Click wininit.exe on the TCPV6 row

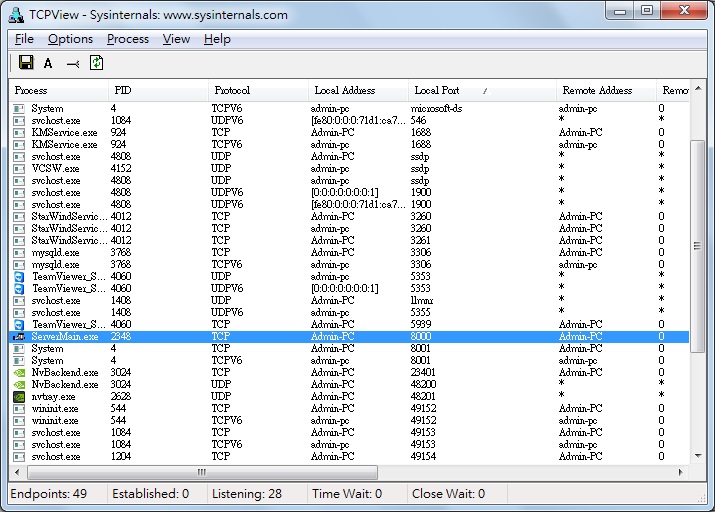pyautogui.click(x=55, y=420)
